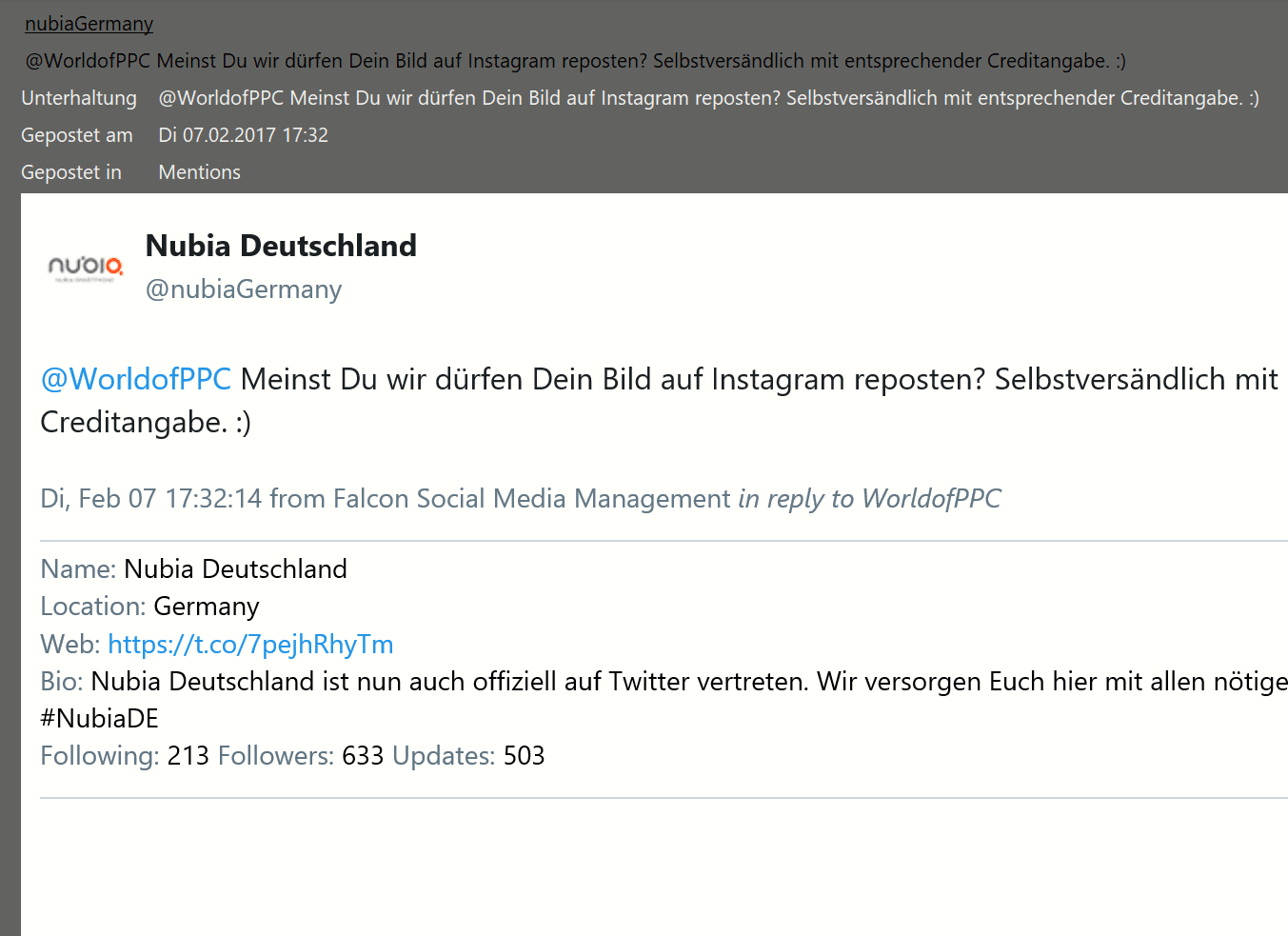This screenshot has width=1288, height=936.
Task: Click the Updates count 503
Action: tap(524, 755)
